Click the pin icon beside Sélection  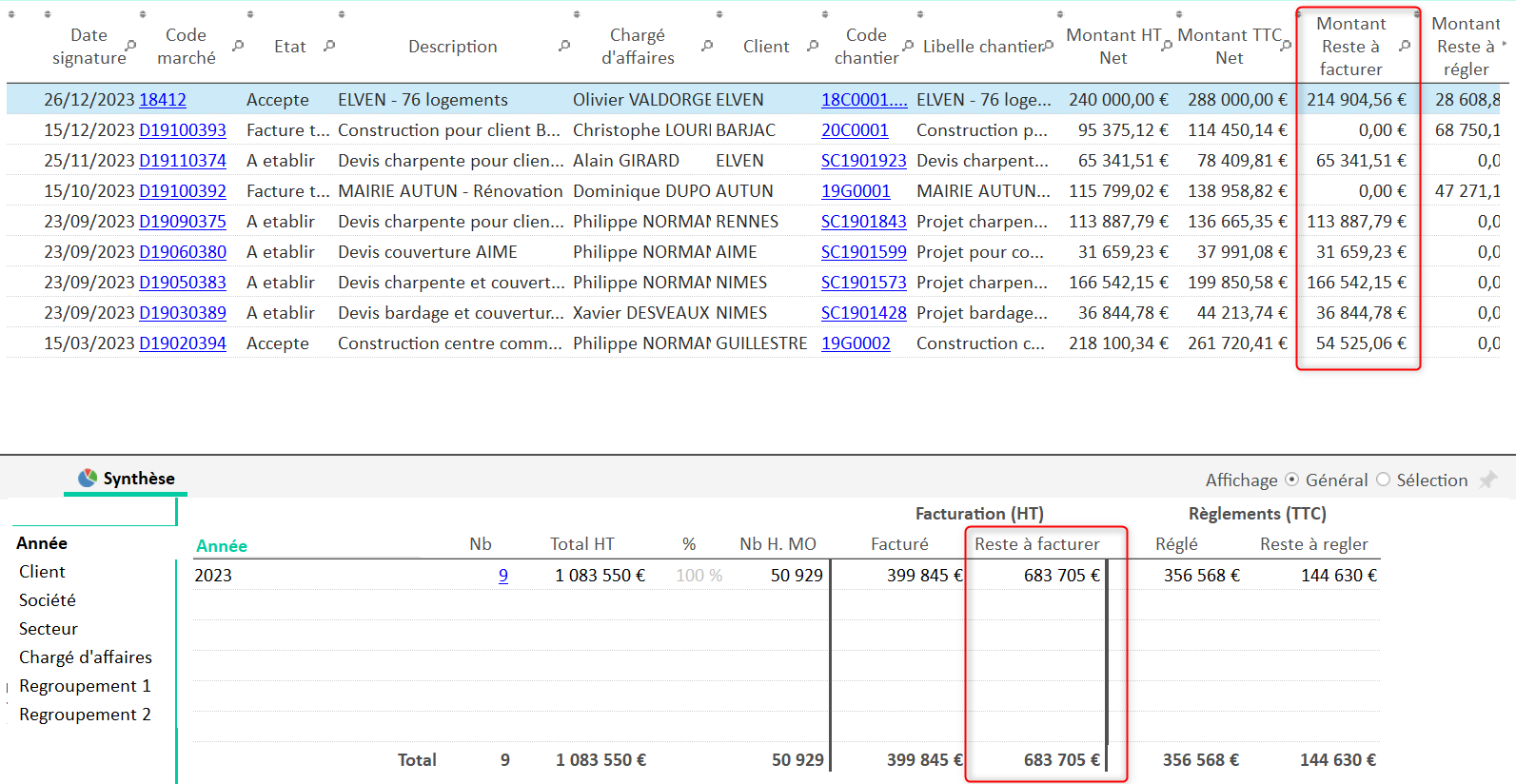(x=1487, y=480)
